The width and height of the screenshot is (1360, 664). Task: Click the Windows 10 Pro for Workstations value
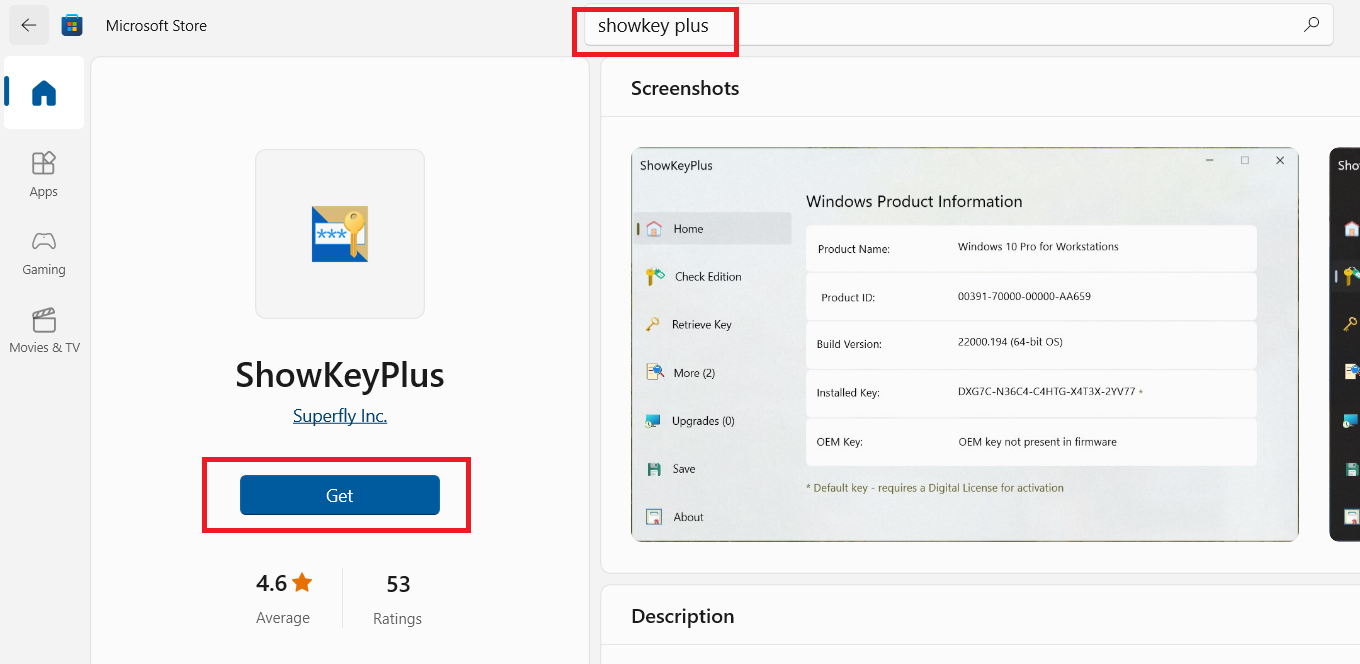(x=1038, y=246)
